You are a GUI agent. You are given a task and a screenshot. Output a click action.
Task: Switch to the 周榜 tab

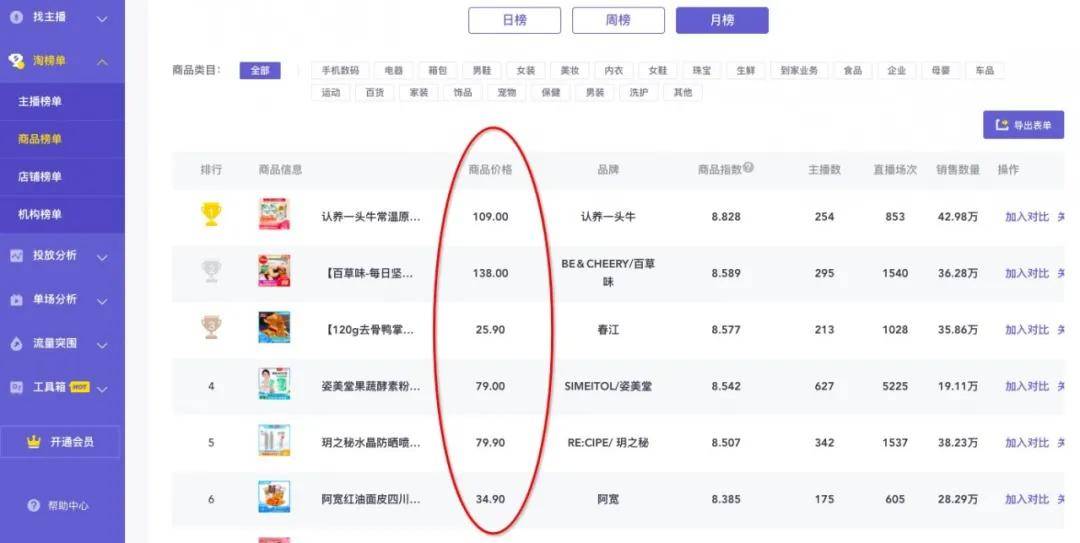(x=618, y=20)
